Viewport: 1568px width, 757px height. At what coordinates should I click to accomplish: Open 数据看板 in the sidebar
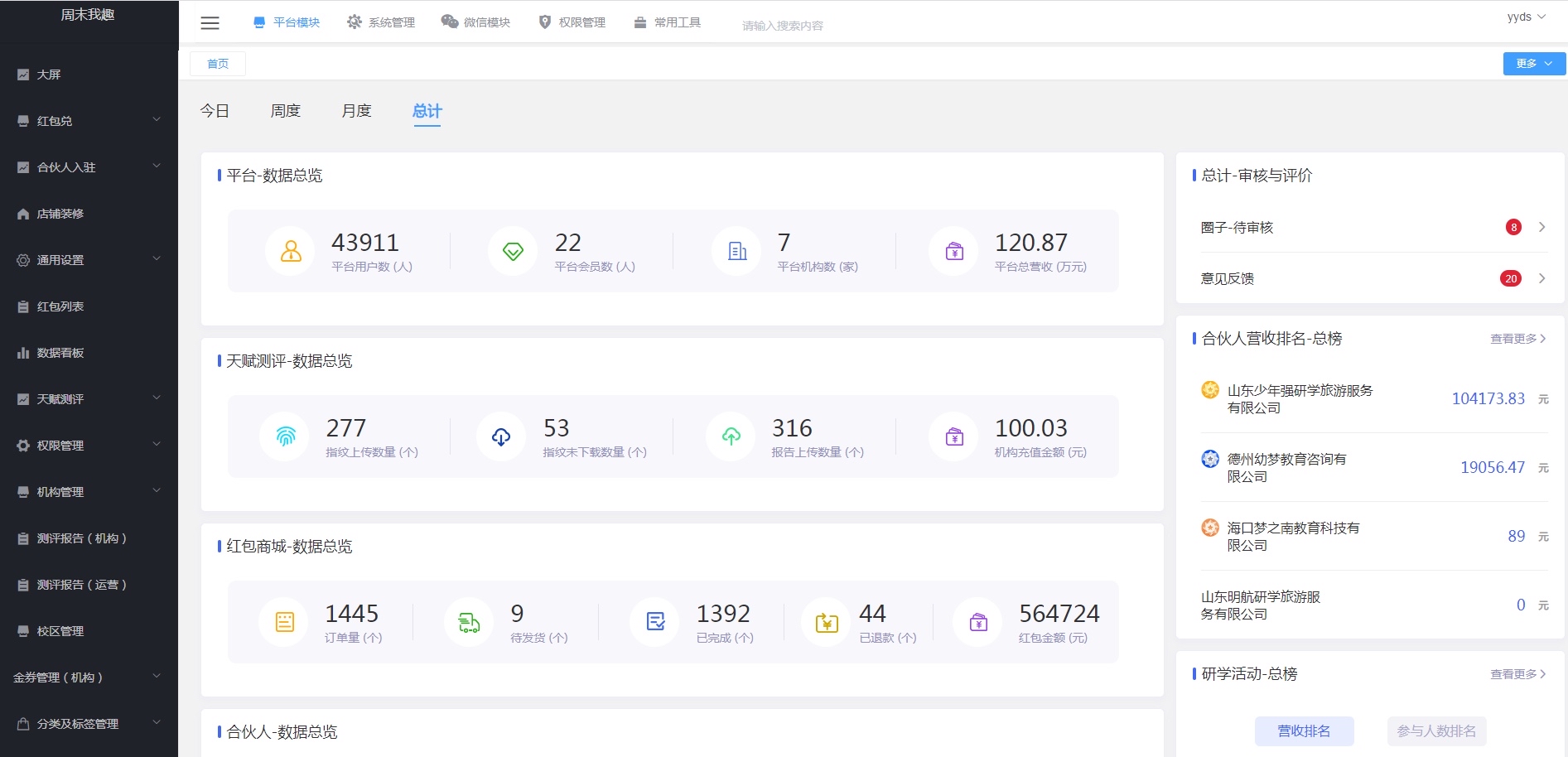pyautogui.click(x=89, y=353)
